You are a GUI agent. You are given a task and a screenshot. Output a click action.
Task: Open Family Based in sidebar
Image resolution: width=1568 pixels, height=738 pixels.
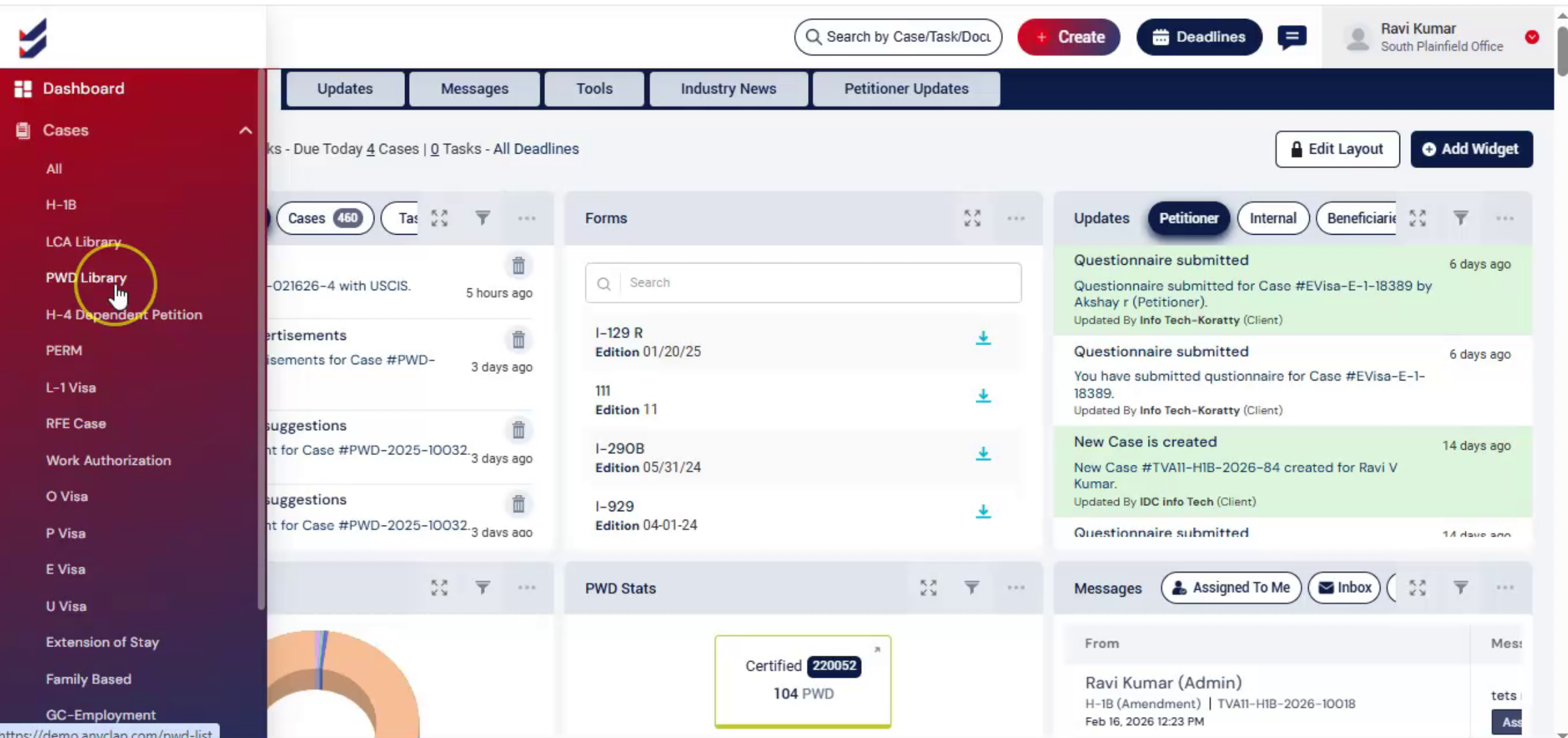pos(88,679)
